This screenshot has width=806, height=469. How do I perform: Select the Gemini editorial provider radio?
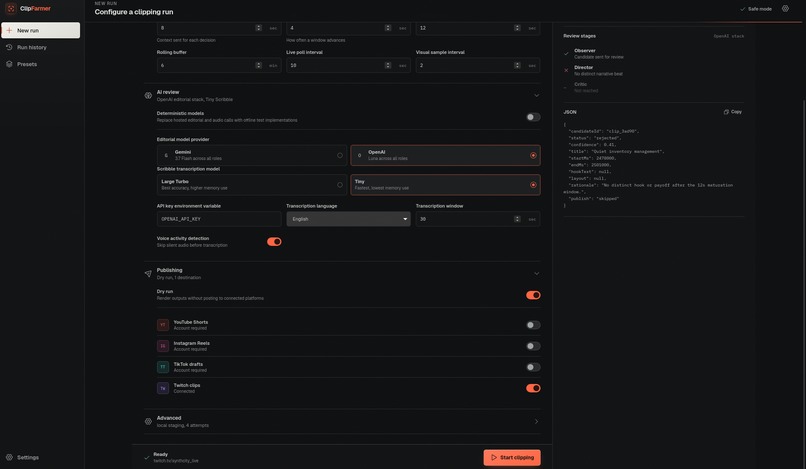pos(340,155)
